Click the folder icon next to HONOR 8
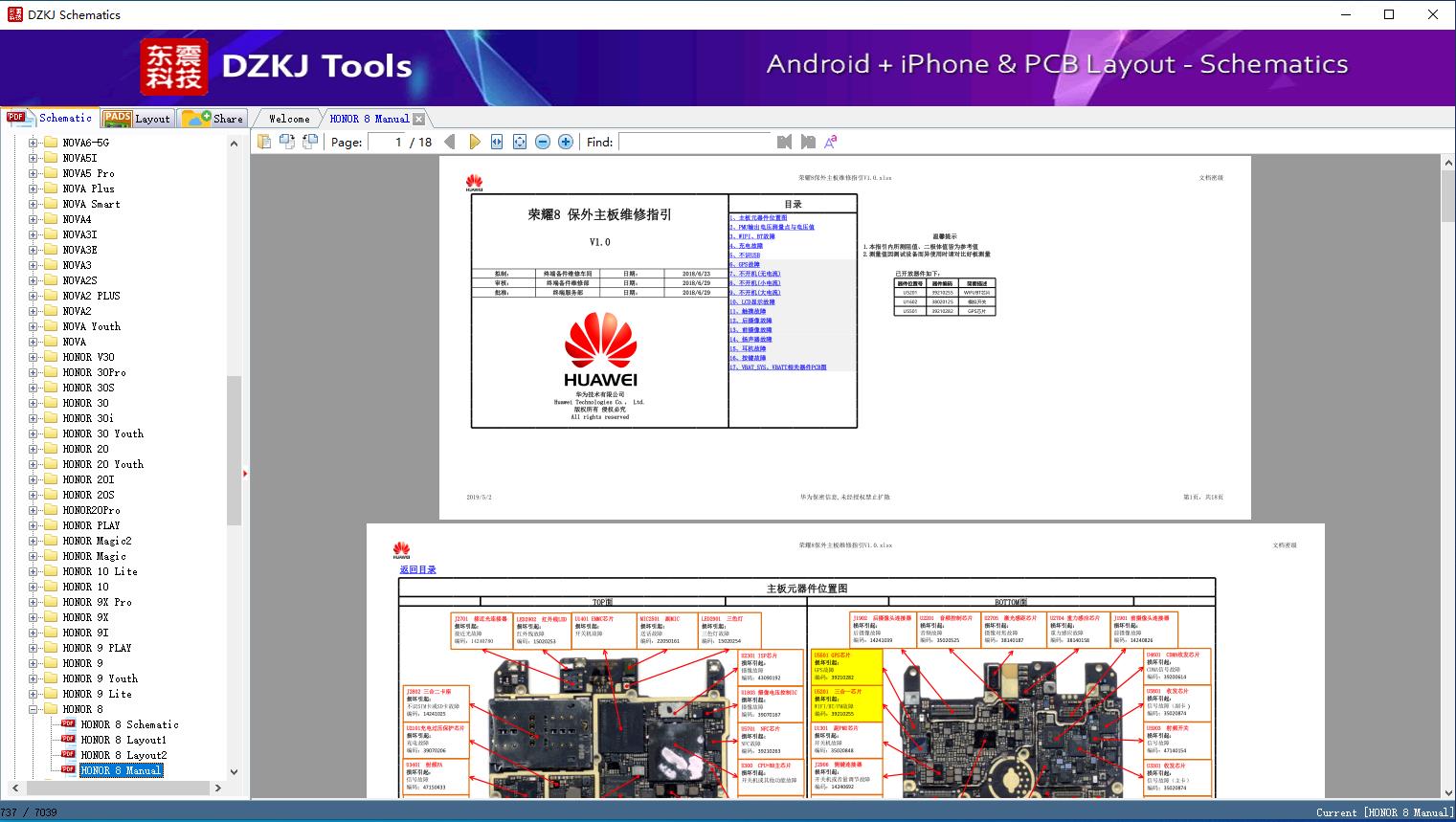 point(51,709)
